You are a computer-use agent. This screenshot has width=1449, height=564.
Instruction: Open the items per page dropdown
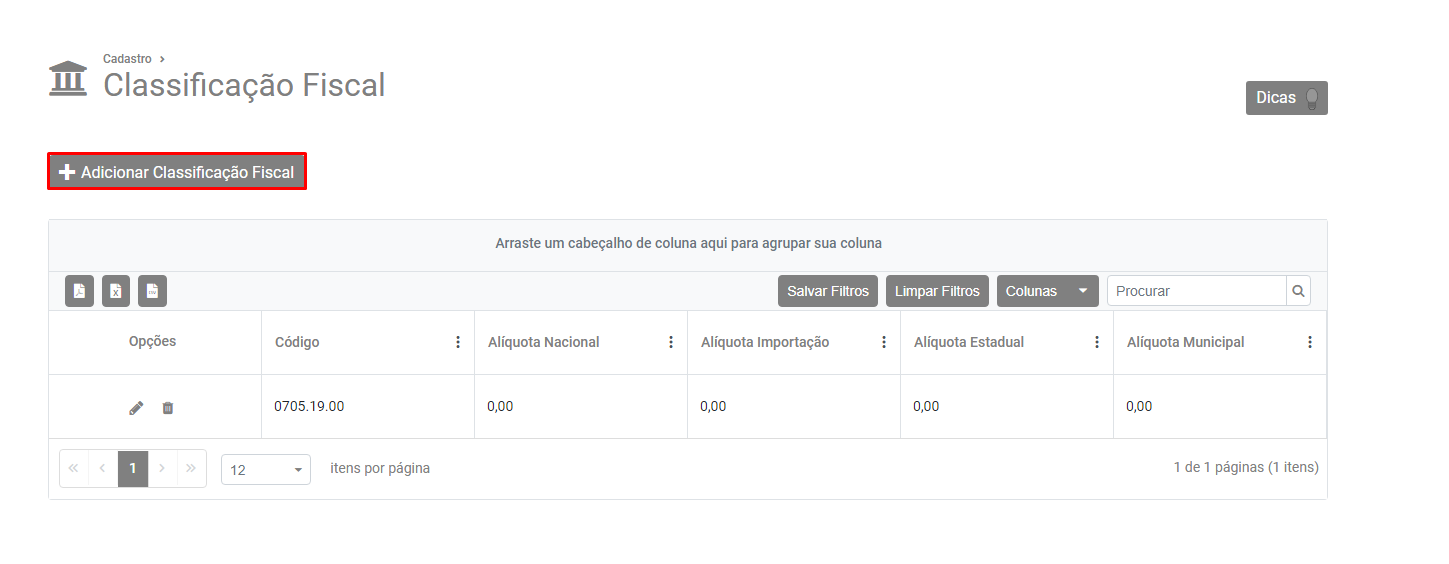point(266,469)
